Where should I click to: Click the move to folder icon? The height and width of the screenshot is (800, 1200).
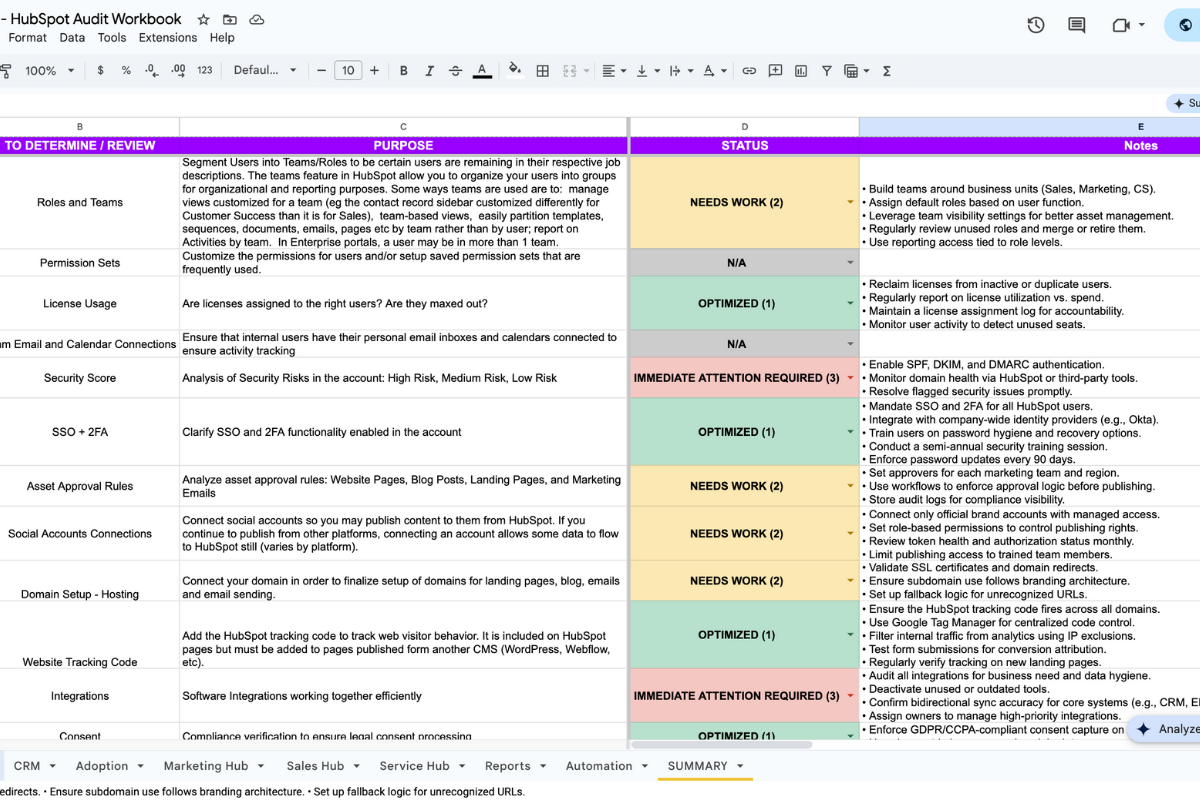230,19
